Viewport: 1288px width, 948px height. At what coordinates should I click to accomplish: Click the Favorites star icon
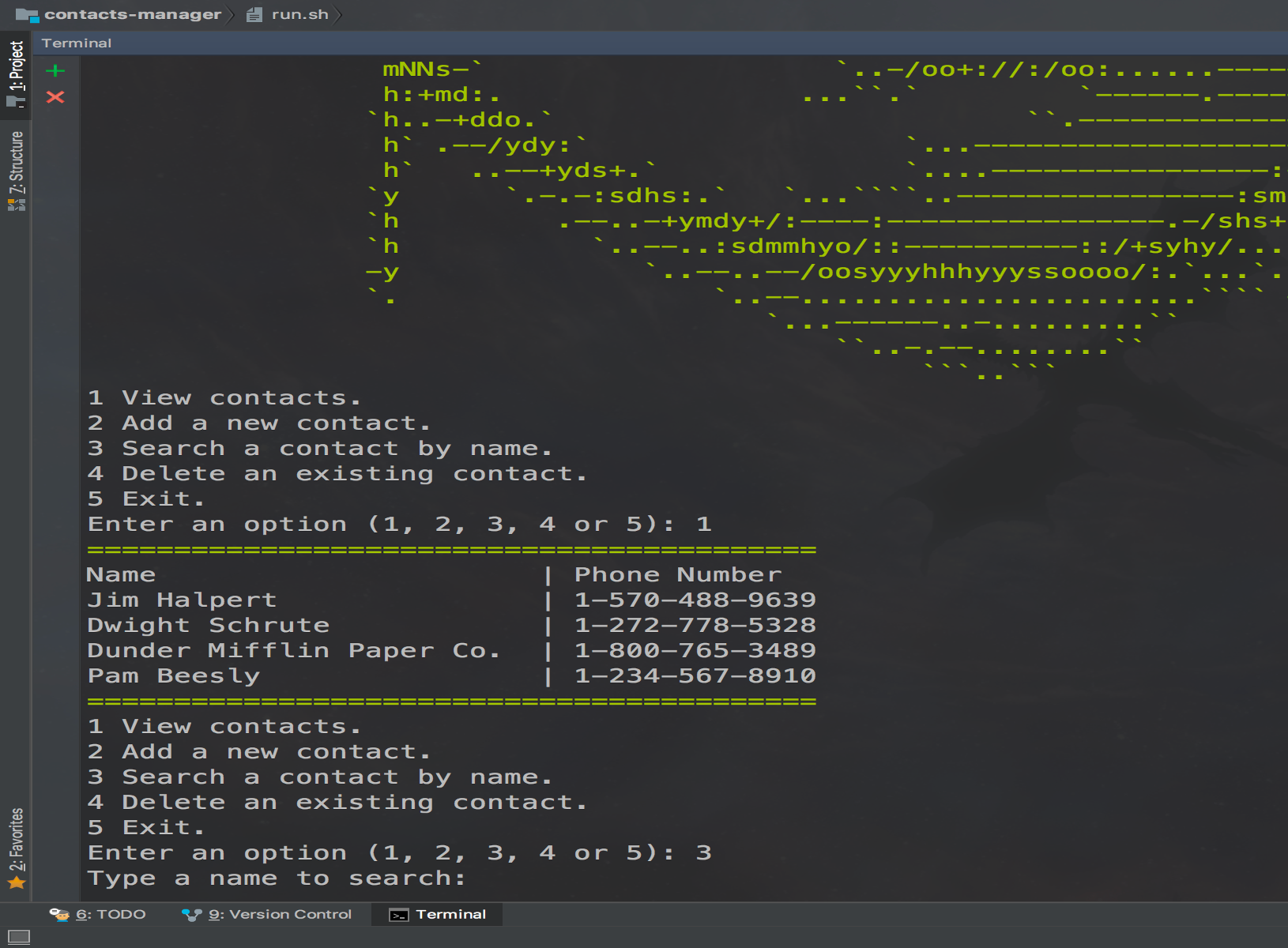pyautogui.click(x=17, y=883)
